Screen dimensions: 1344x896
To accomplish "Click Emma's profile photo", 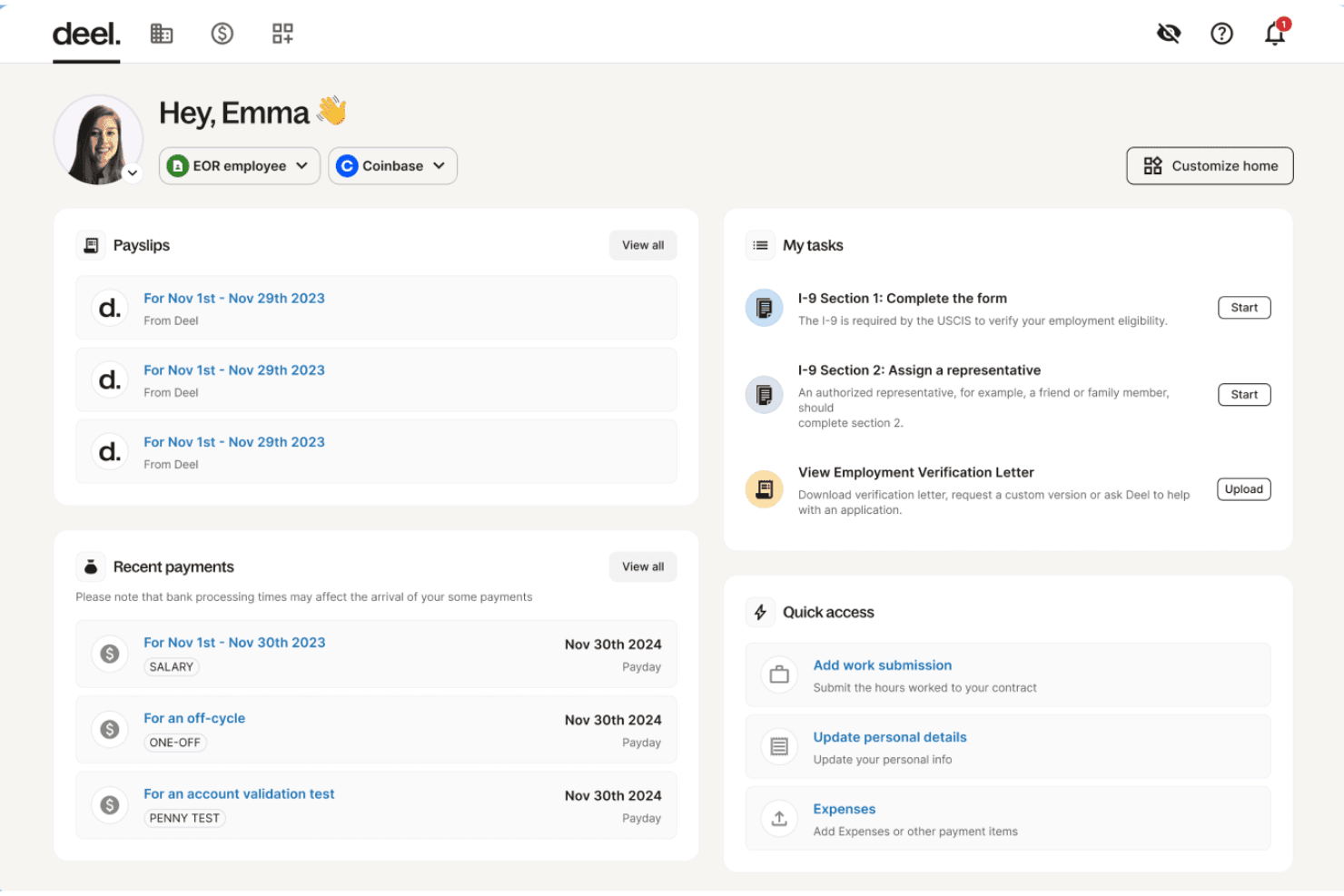I will (x=98, y=140).
